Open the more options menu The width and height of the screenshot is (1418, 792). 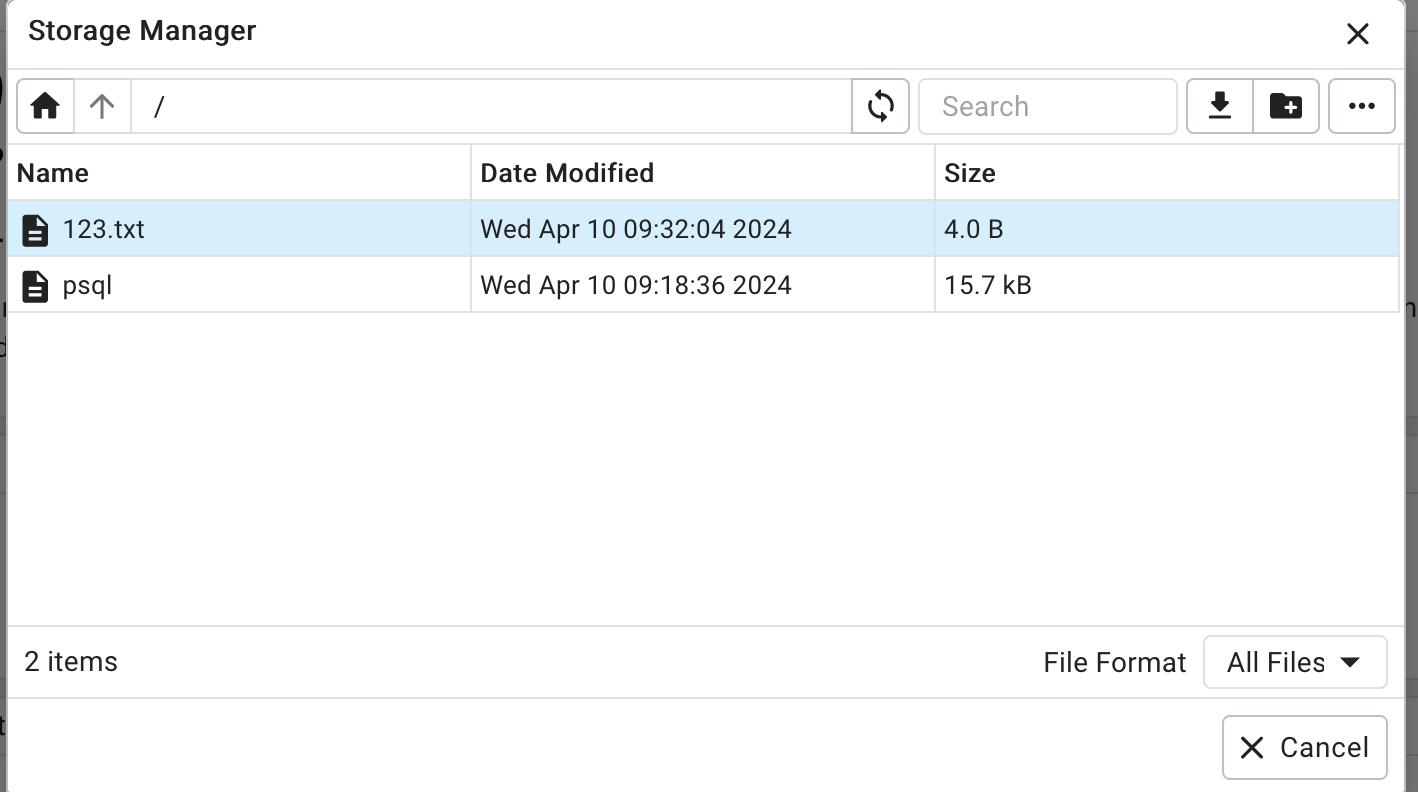(1362, 106)
